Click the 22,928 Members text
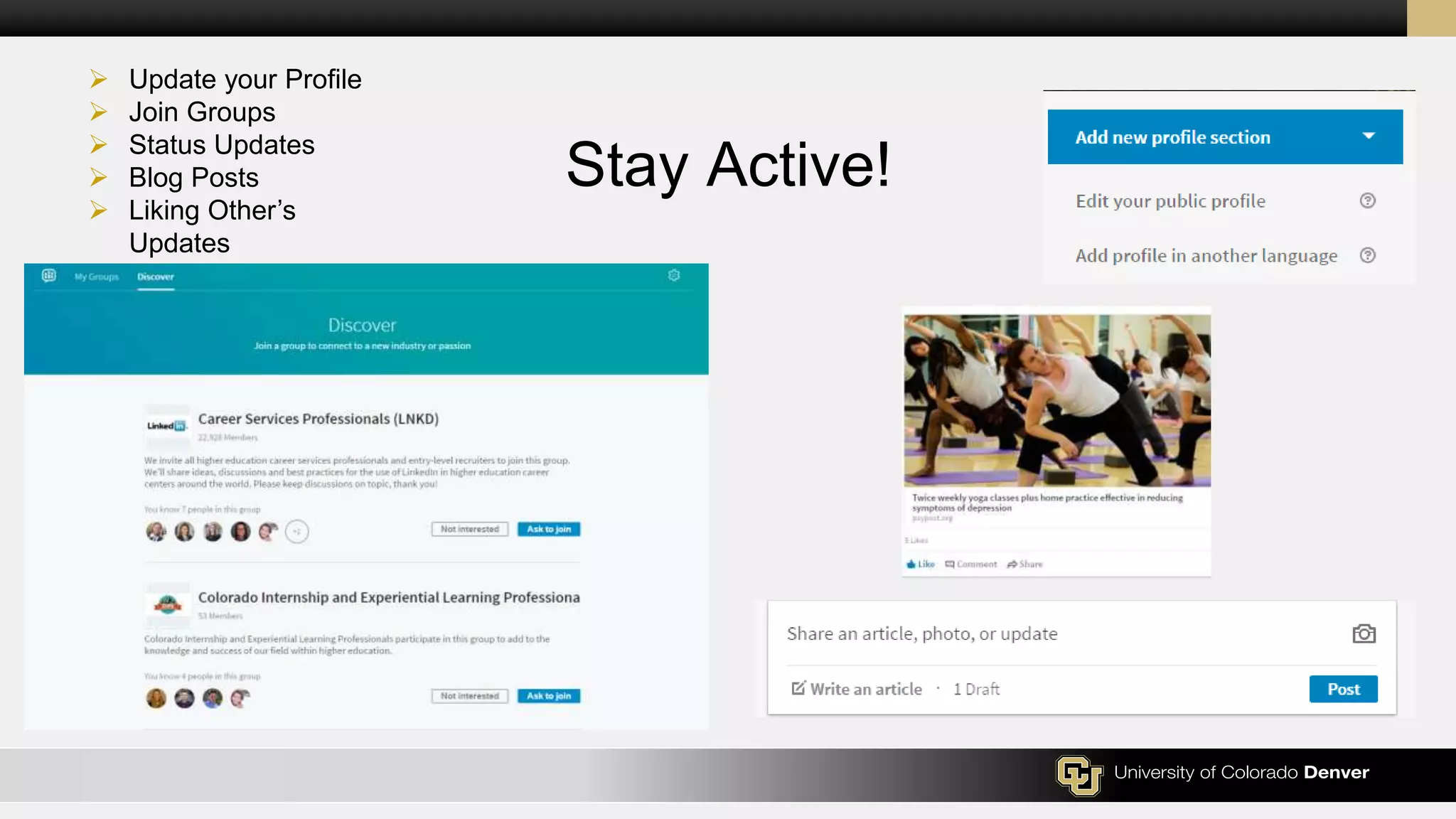Image resolution: width=1456 pixels, height=819 pixels. pyautogui.click(x=227, y=437)
